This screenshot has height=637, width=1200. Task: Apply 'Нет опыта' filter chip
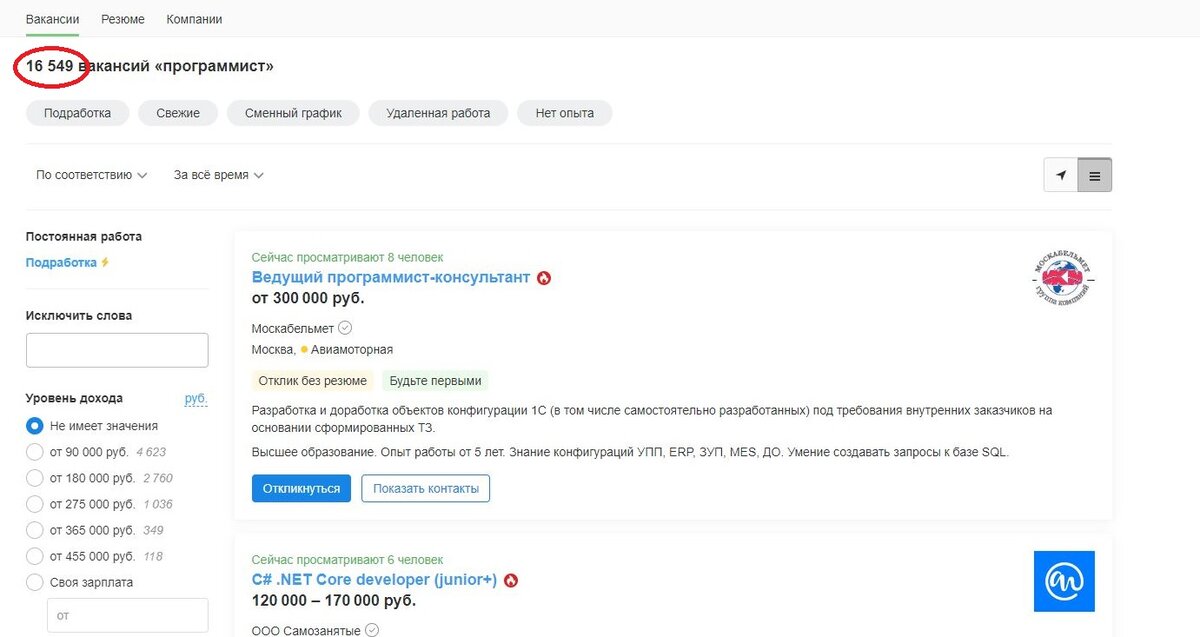564,113
